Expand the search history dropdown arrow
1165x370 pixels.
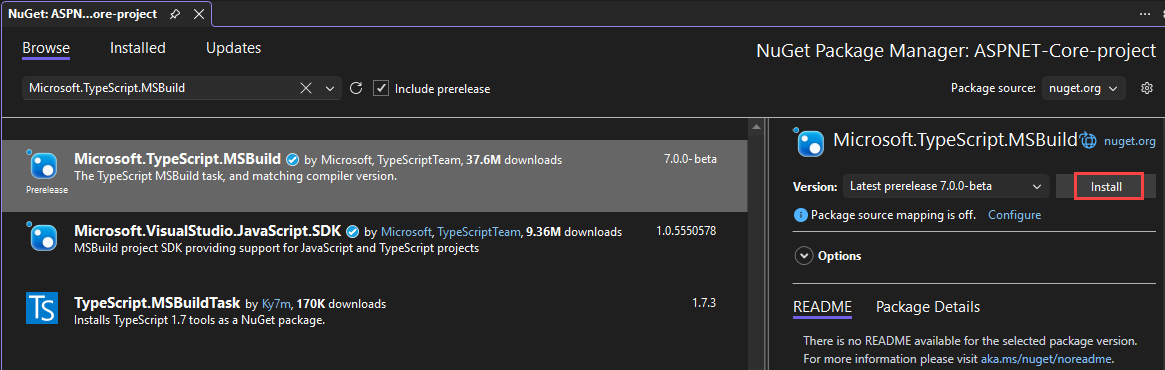pyautogui.click(x=331, y=88)
